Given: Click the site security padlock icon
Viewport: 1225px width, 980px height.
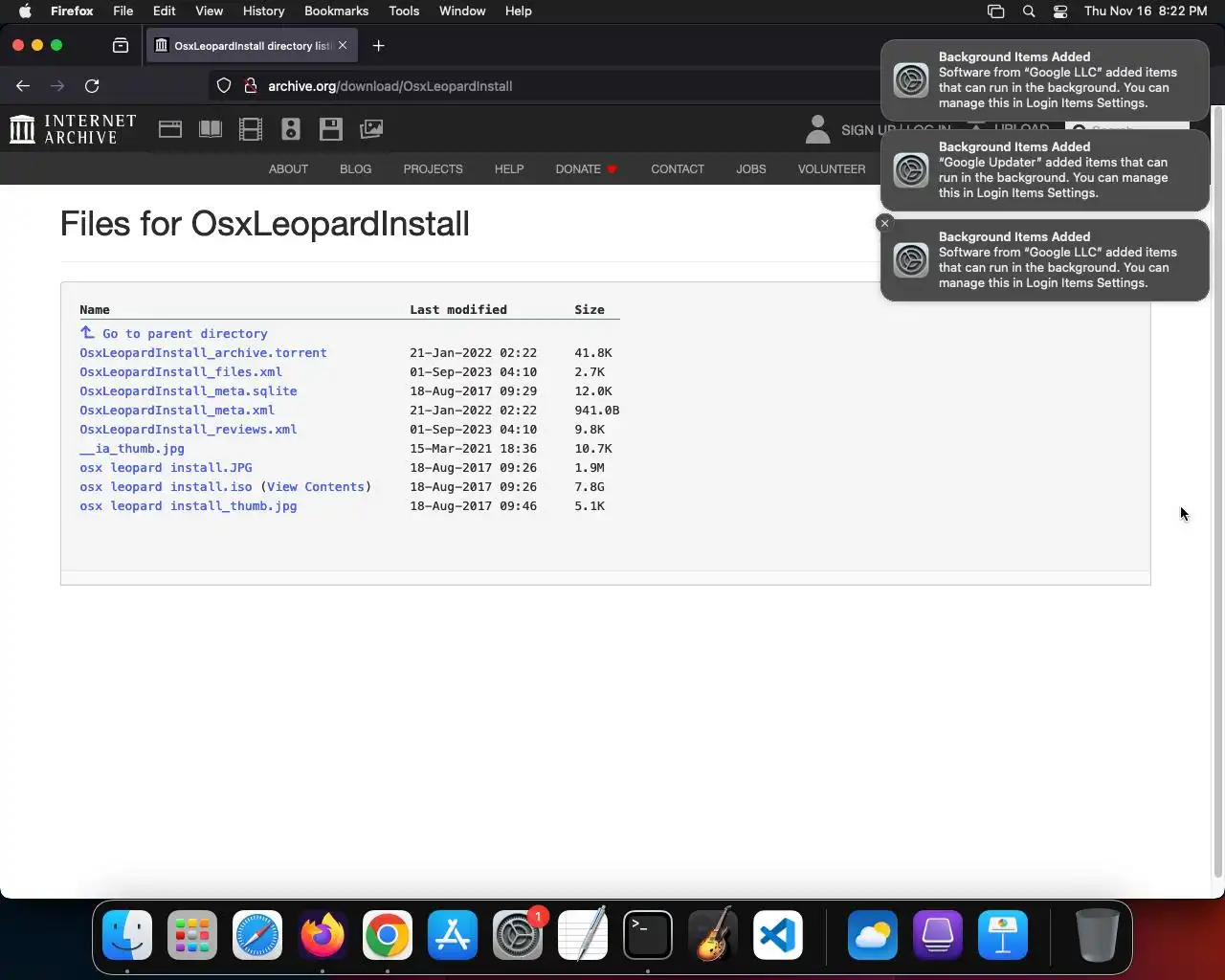Looking at the screenshot, I should [251, 86].
